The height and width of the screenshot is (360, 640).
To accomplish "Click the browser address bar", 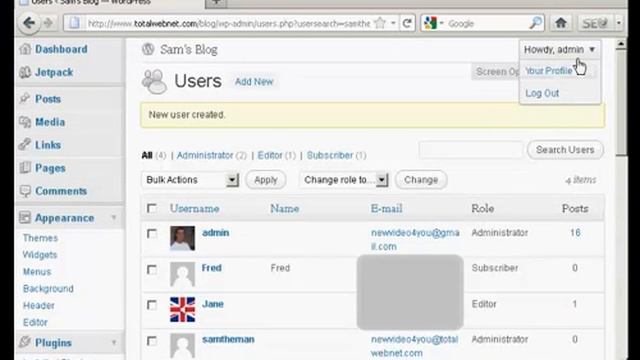I will [229, 24].
